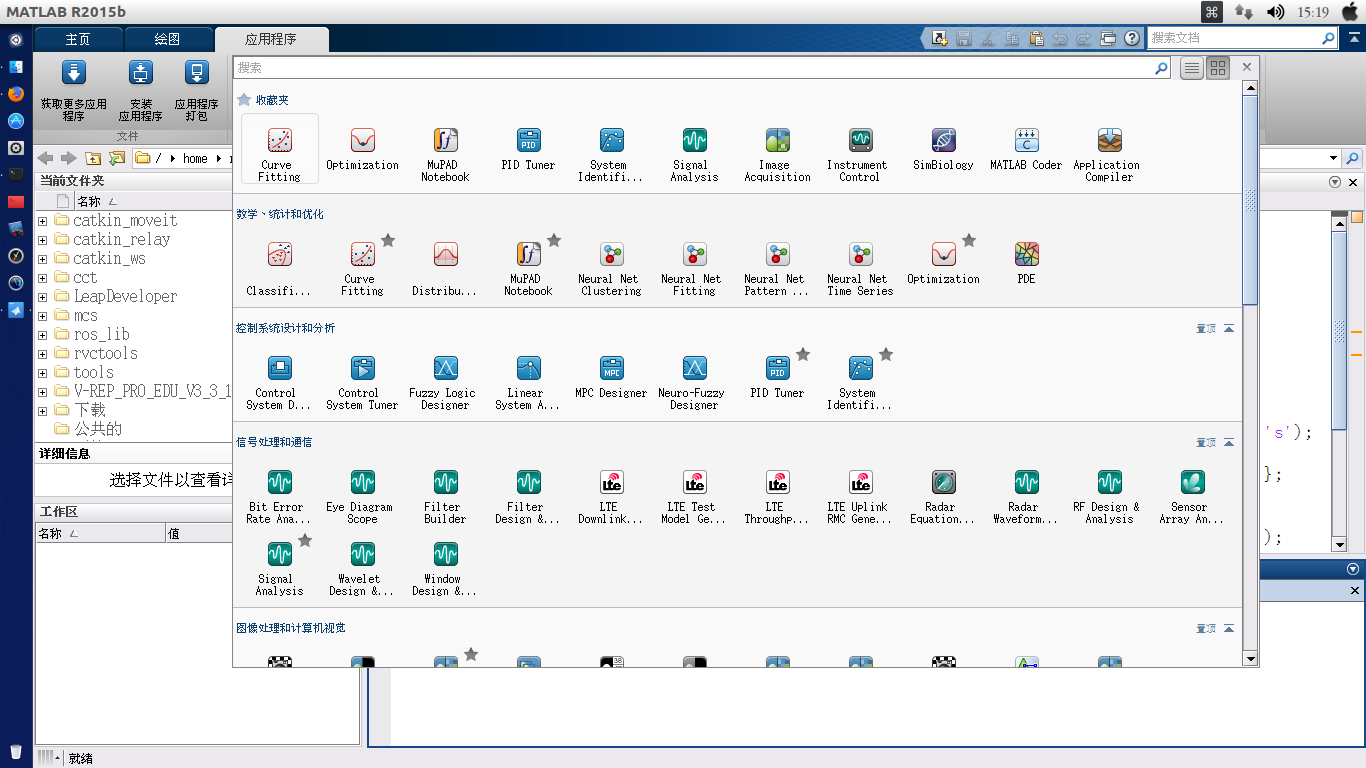This screenshot has height=768, width=1366.
Task: Launch the Instrument Control app
Action: pos(859,141)
